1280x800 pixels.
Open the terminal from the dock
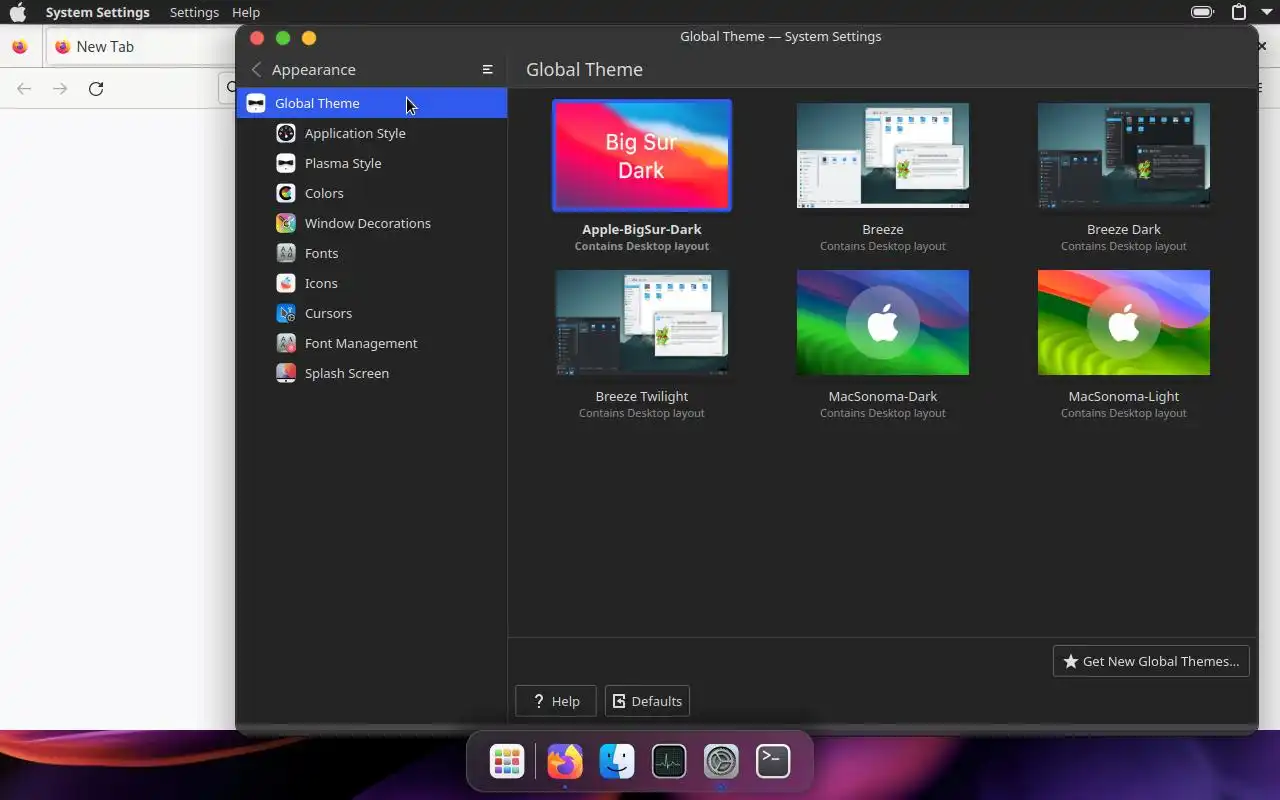coord(773,762)
